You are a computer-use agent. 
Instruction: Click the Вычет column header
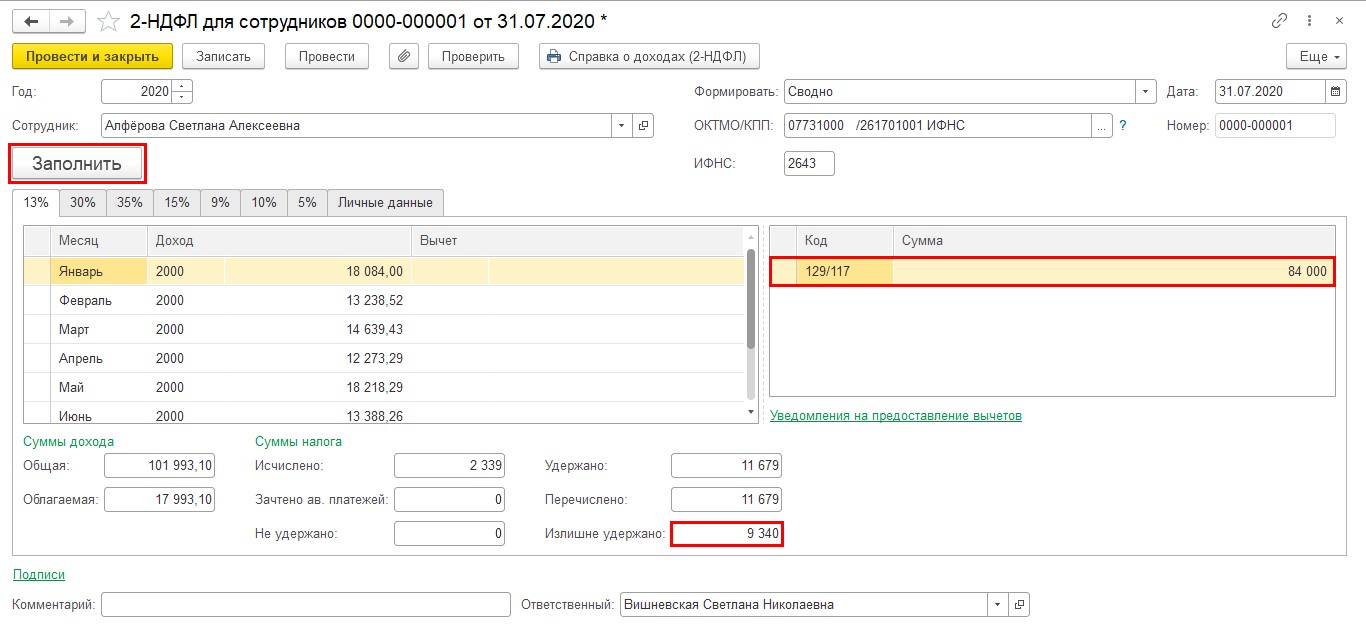pyautogui.click(x=578, y=241)
